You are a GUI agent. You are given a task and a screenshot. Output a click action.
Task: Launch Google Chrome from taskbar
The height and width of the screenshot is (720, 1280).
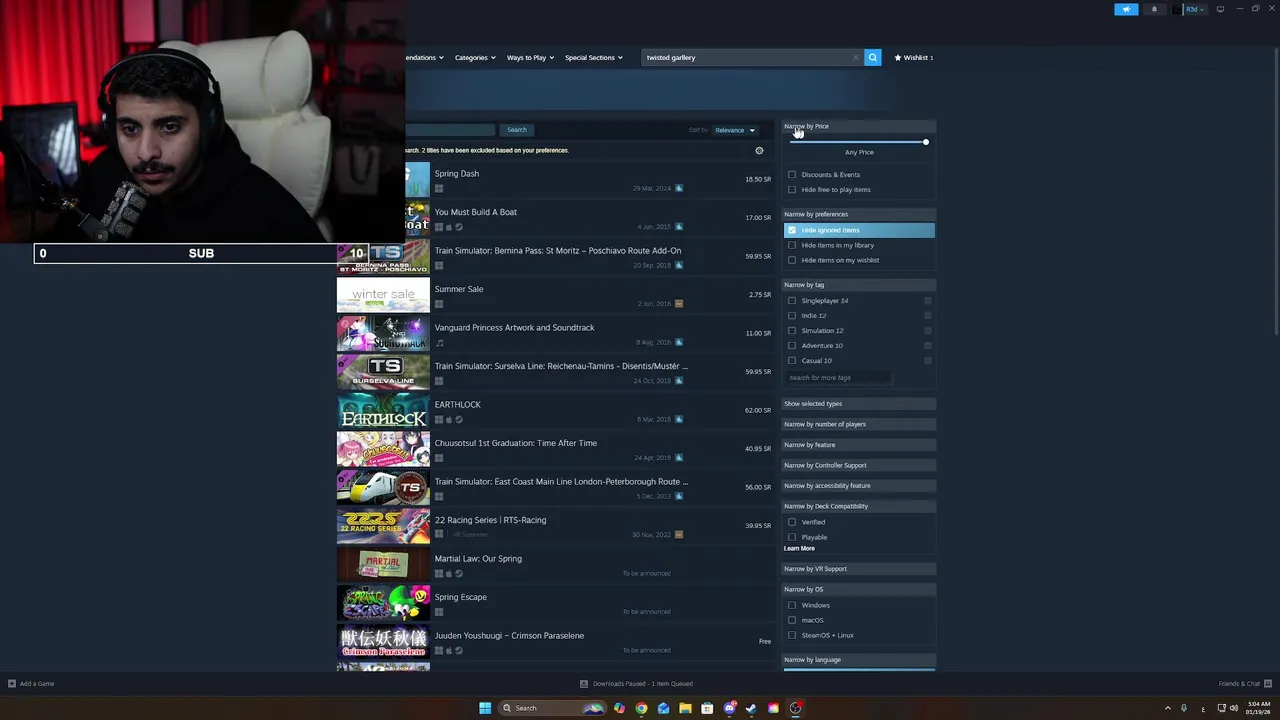coord(641,708)
